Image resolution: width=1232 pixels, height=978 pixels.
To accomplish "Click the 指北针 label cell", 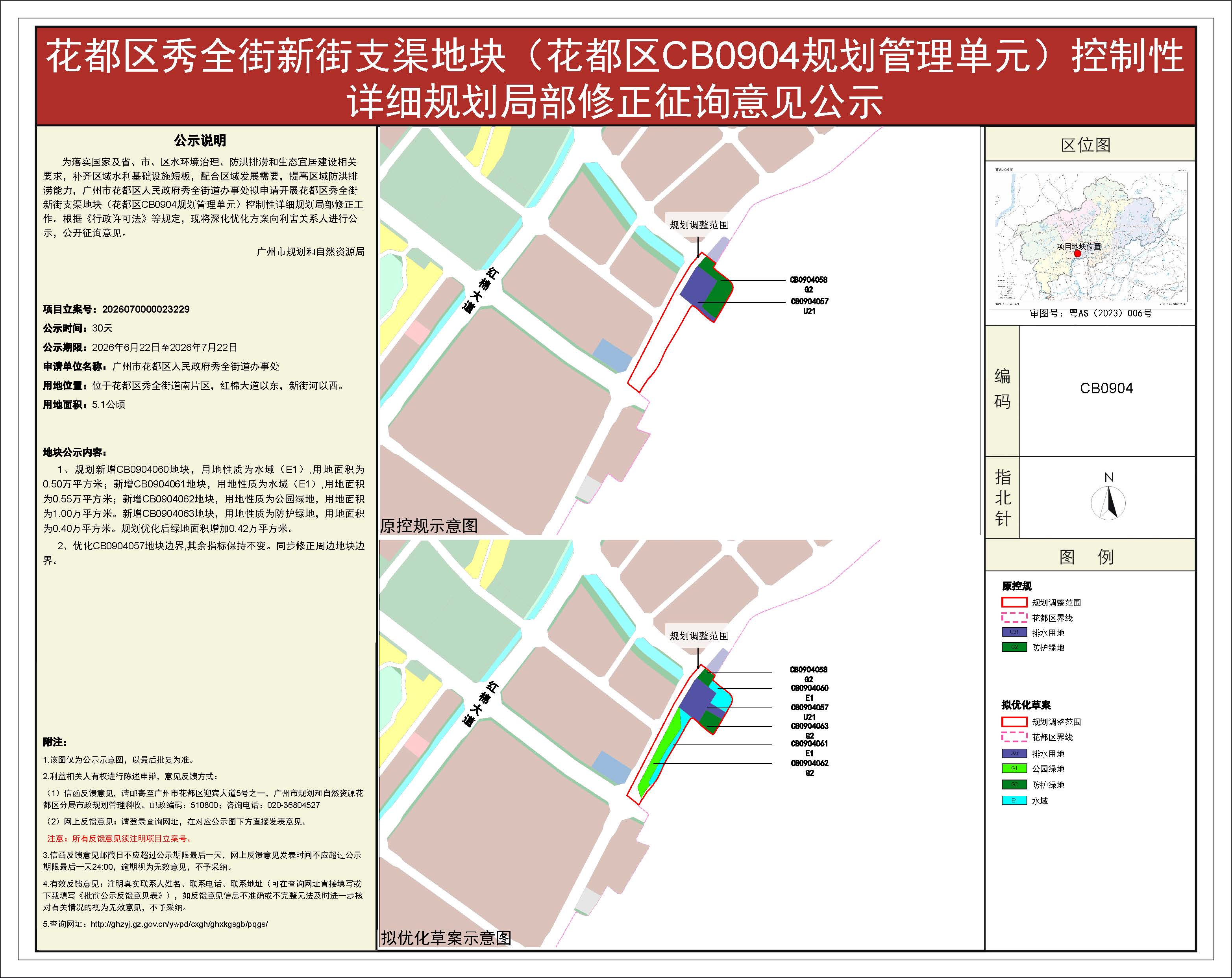I will [x=1002, y=497].
